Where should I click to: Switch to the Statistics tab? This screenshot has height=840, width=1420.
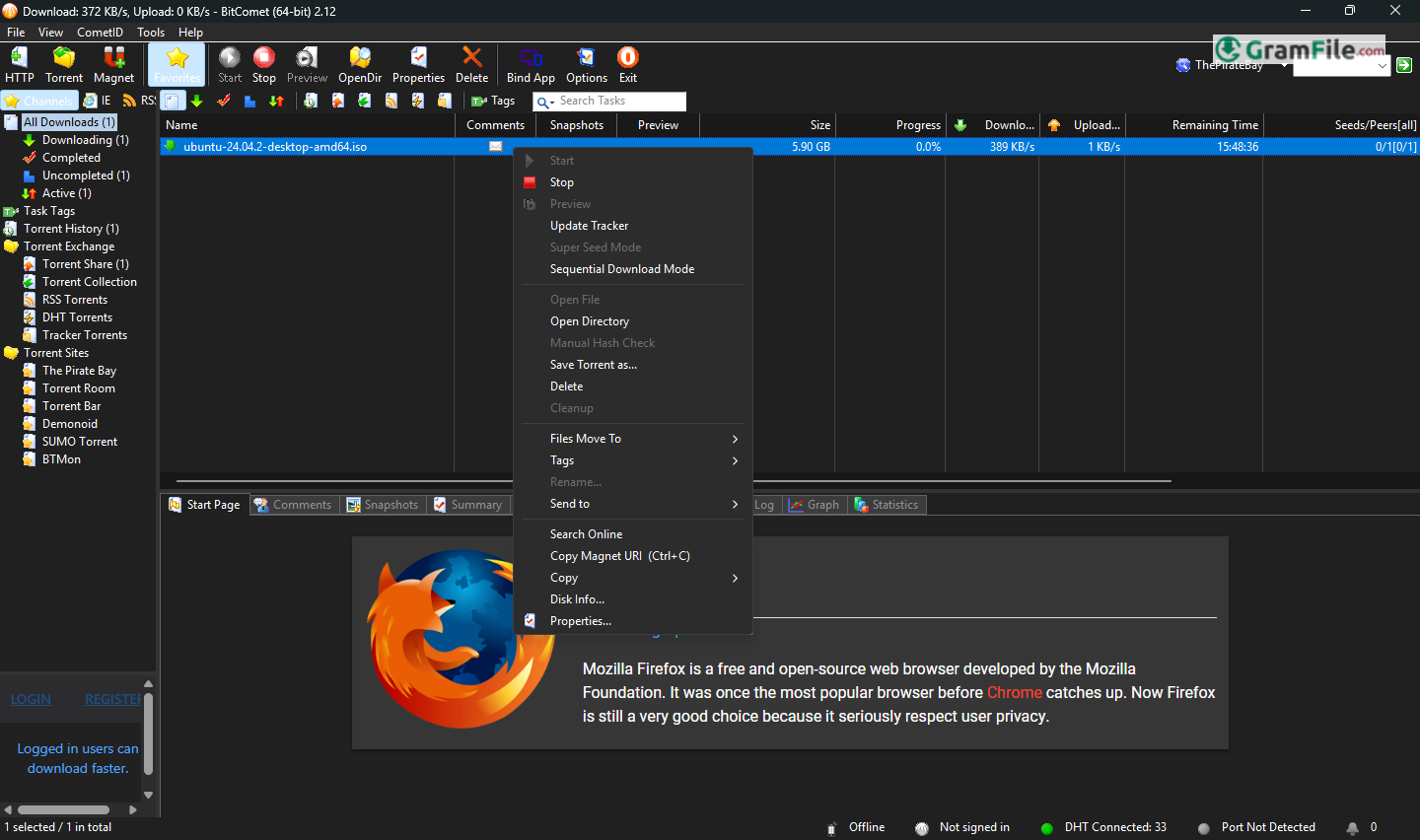[887, 505]
